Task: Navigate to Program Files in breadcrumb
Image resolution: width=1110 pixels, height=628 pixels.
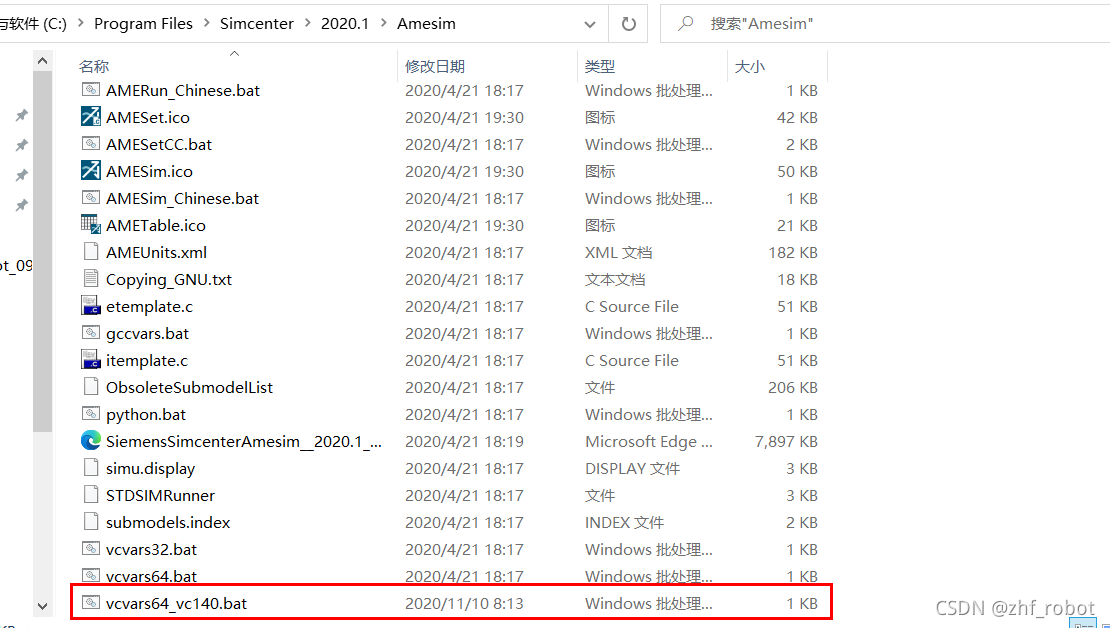Action: click(143, 23)
